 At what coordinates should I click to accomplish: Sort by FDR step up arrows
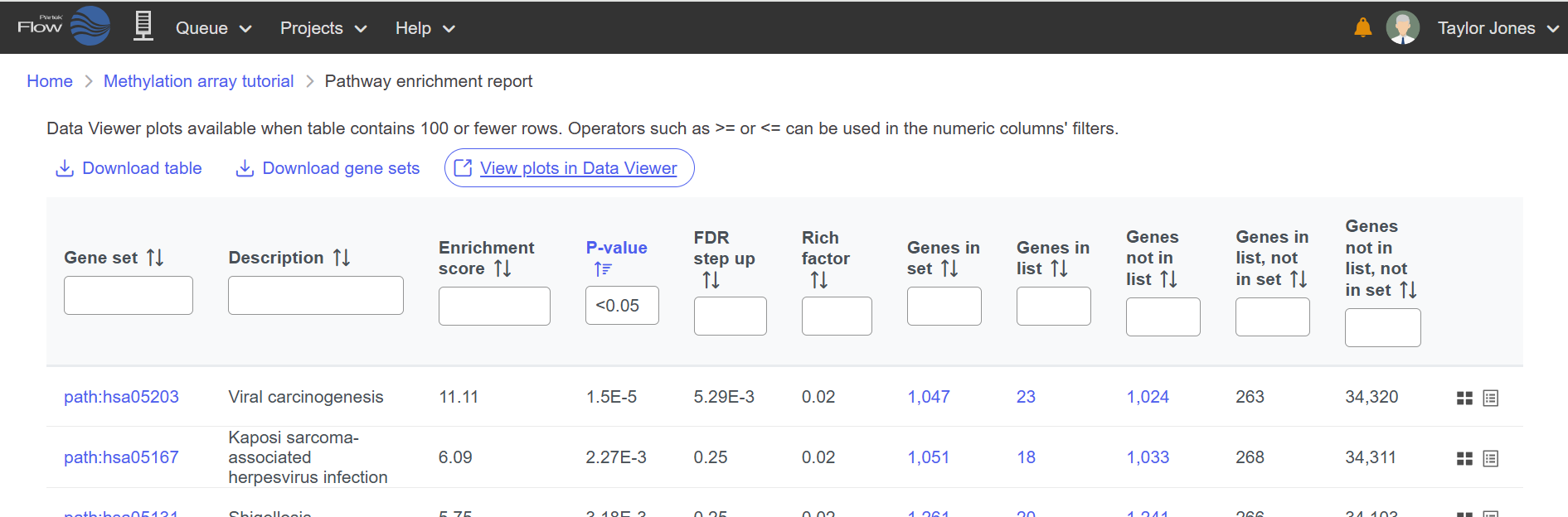(711, 280)
